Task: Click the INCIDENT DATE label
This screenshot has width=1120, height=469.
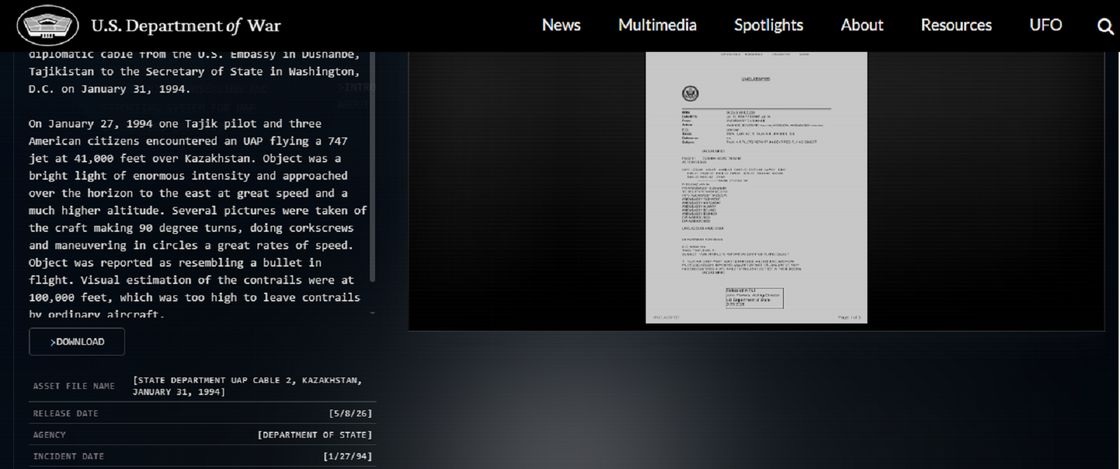Action: [x=69, y=456]
